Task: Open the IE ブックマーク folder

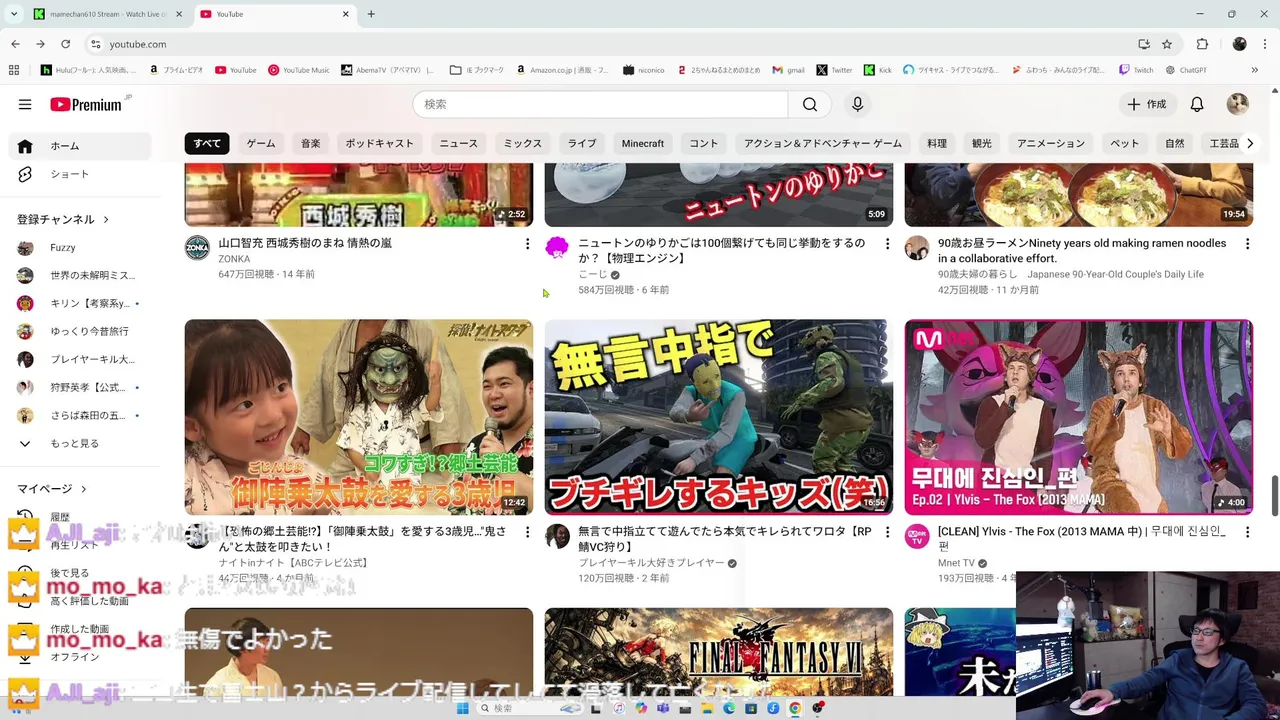Action: [x=477, y=70]
